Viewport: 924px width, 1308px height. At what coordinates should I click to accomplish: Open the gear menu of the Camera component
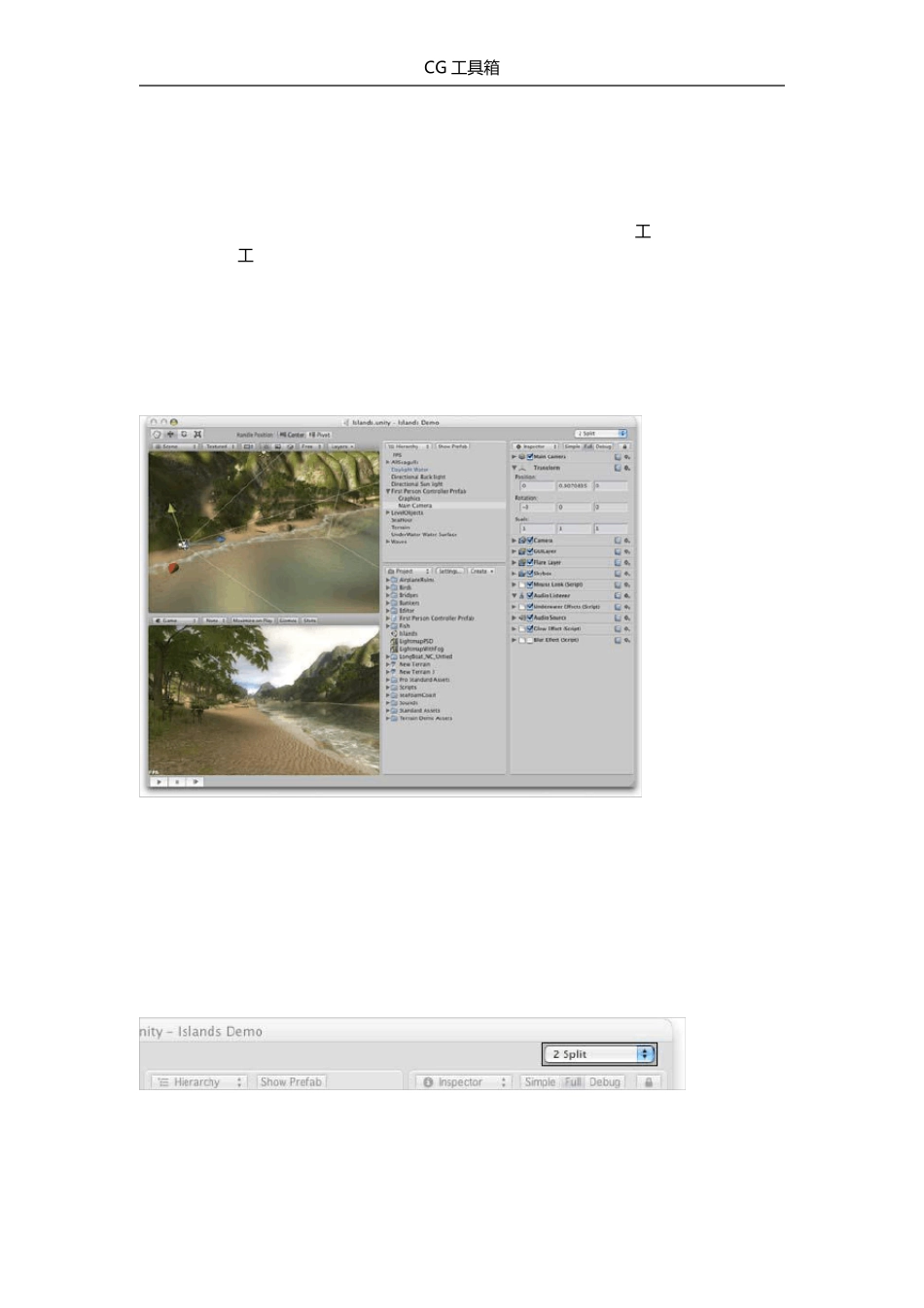pos(627,541)
